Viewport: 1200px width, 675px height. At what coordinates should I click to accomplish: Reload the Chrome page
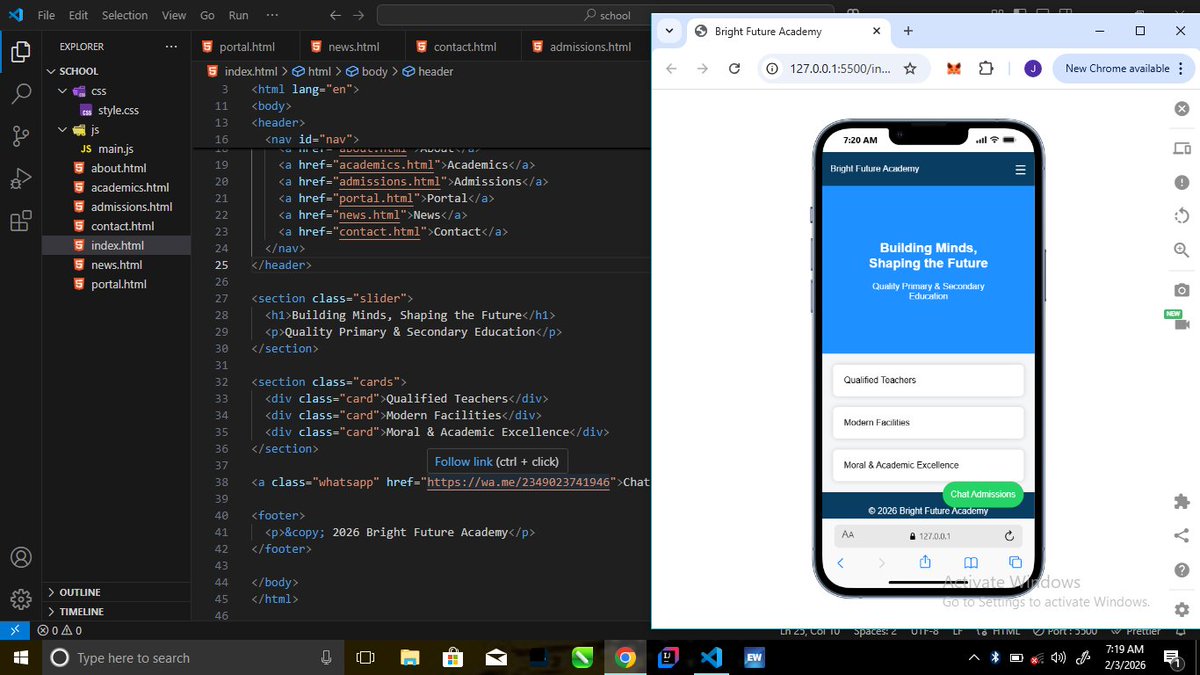[734, 69]
